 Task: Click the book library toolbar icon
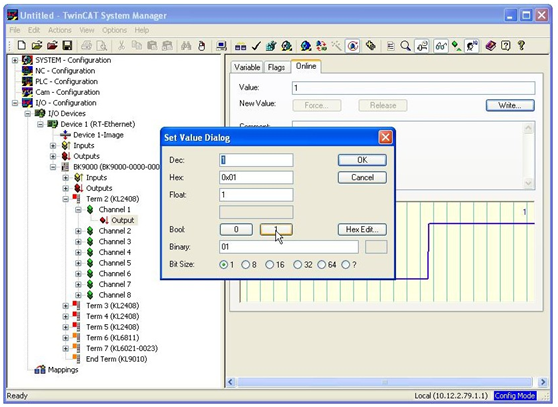(x=491, y=46)
